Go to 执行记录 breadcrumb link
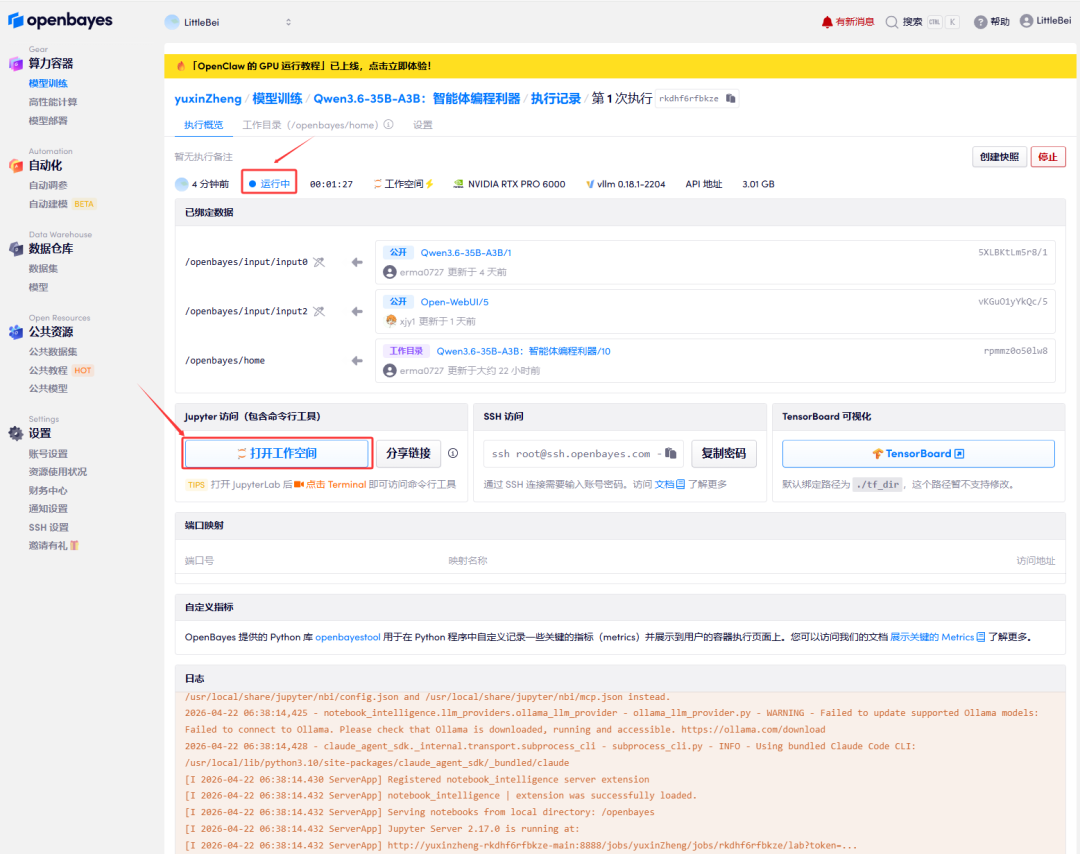 pyautogui.click(x=556, y=98)
